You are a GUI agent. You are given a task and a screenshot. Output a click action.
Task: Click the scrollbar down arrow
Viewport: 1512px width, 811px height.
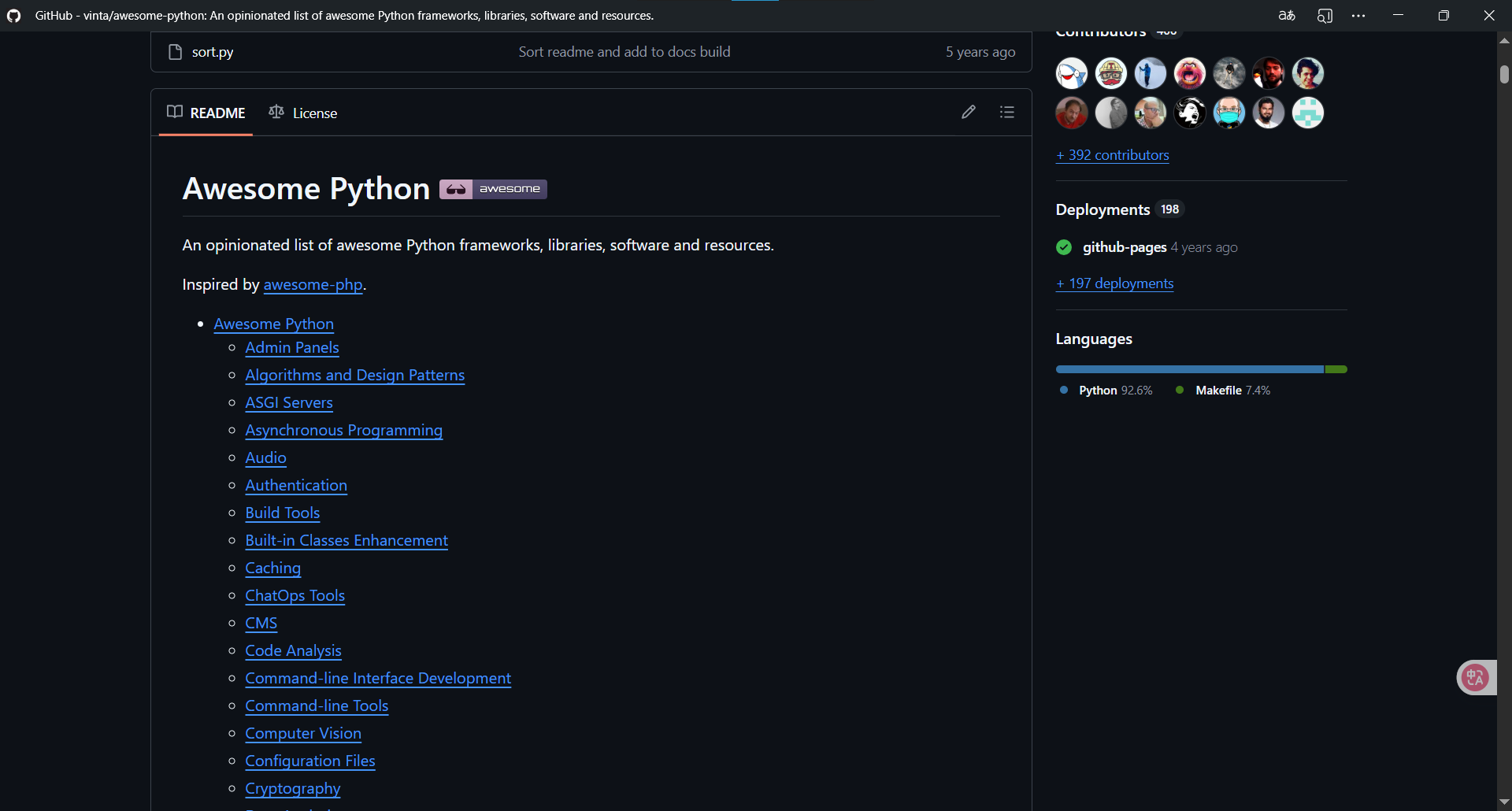coord(1504,802)
